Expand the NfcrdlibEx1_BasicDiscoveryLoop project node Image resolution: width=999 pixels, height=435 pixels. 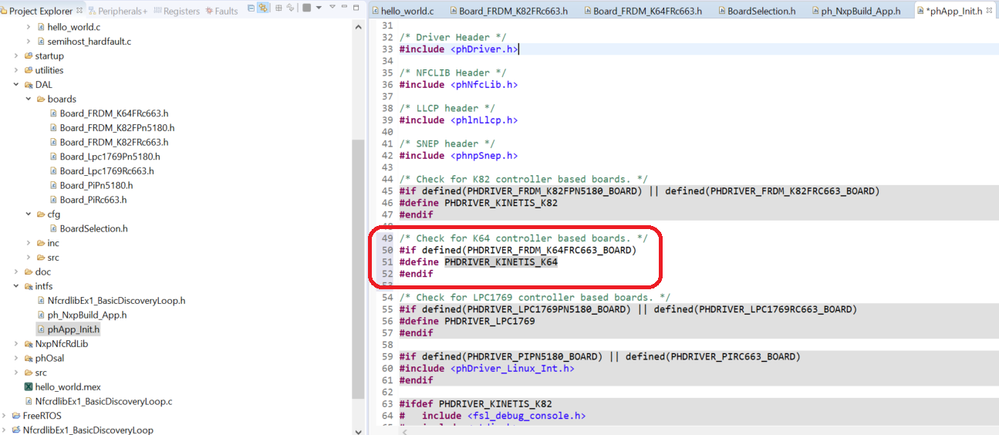5,430
